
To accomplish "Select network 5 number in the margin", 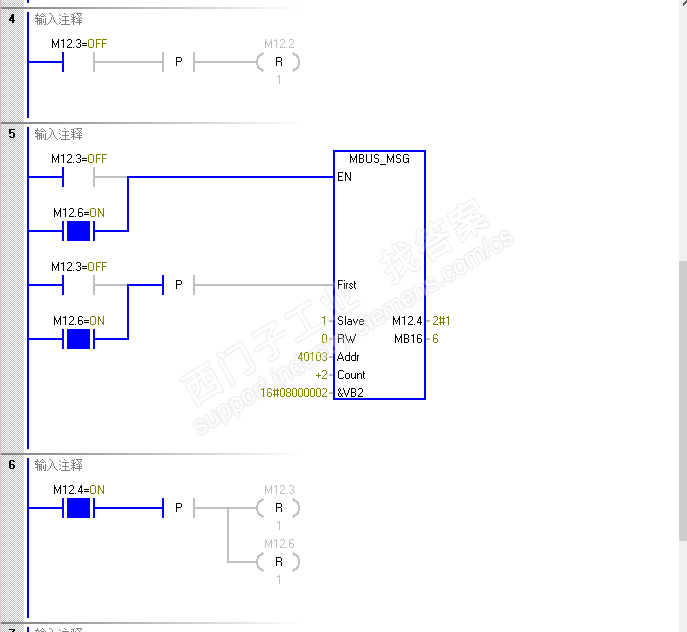I will point(12,134).
